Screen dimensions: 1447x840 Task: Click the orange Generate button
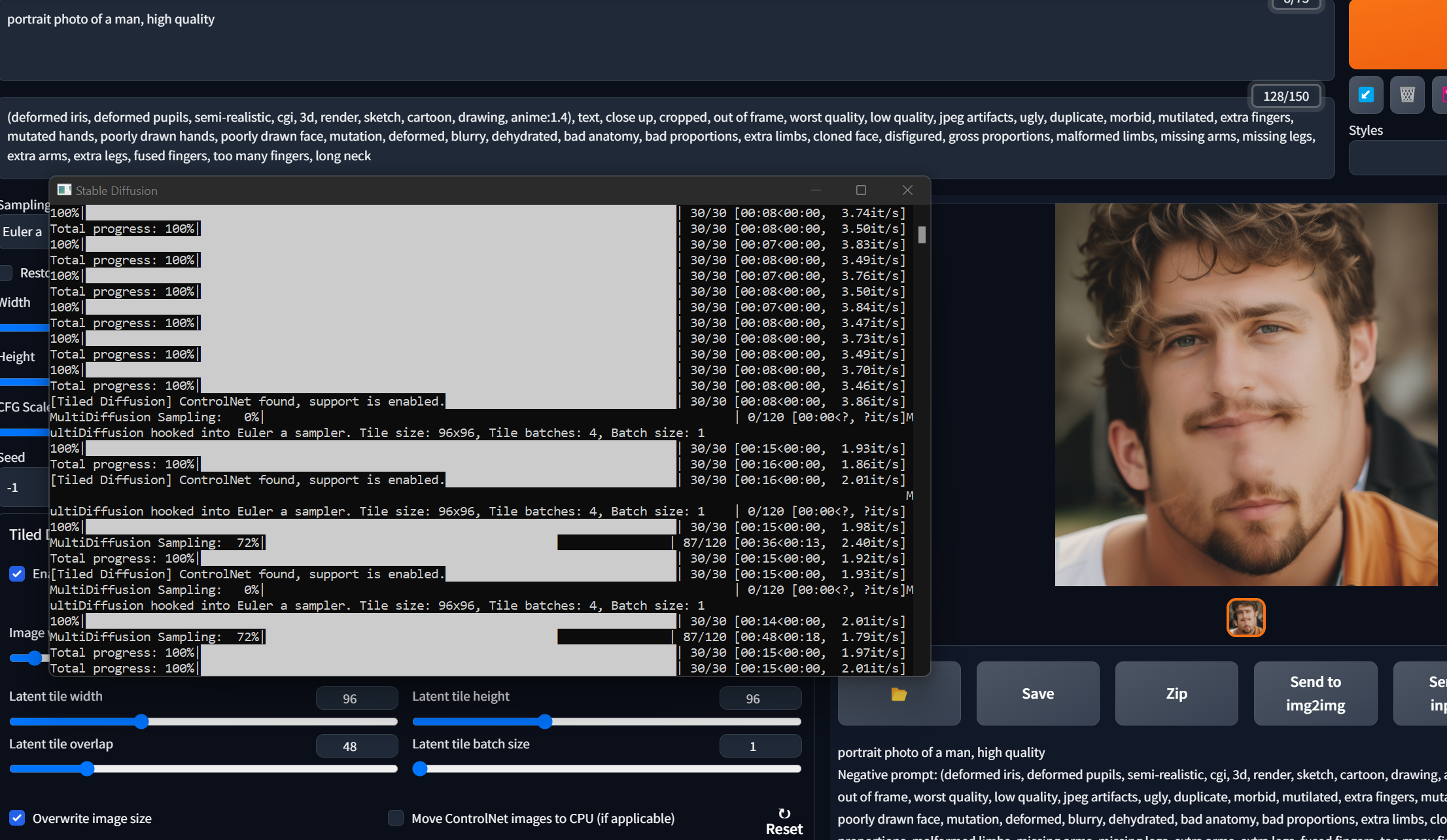click(1398, 34)
